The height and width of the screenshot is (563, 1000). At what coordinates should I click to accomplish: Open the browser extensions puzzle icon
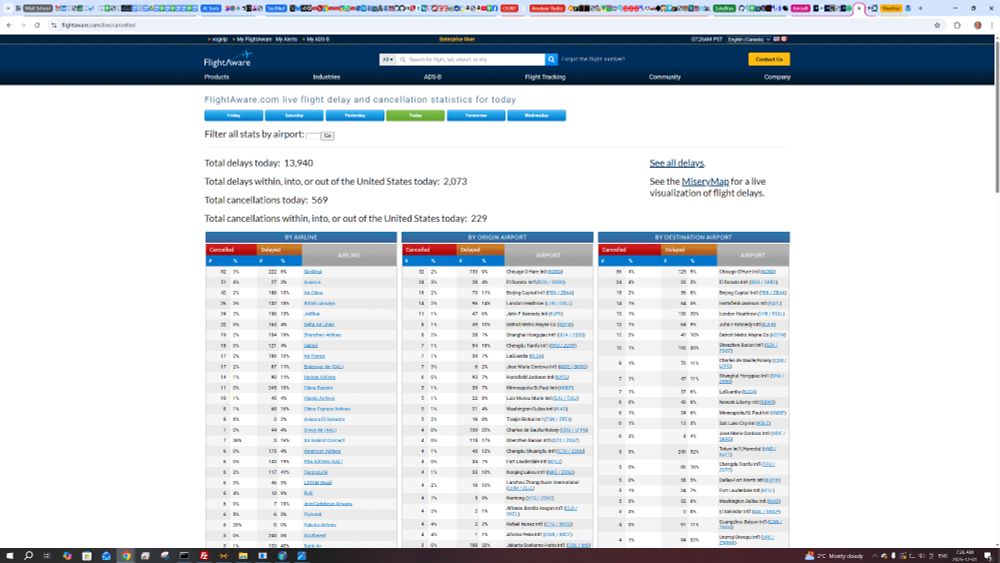click(957, 25)
